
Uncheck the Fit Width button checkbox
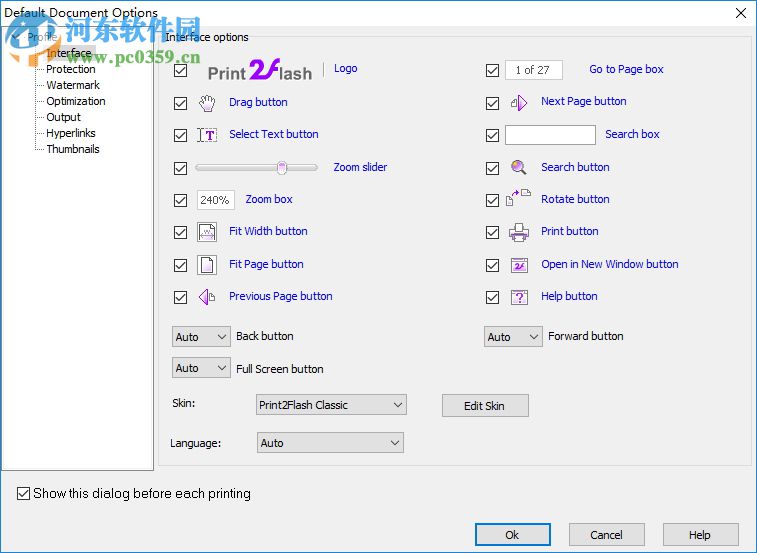tap(181, 232)
